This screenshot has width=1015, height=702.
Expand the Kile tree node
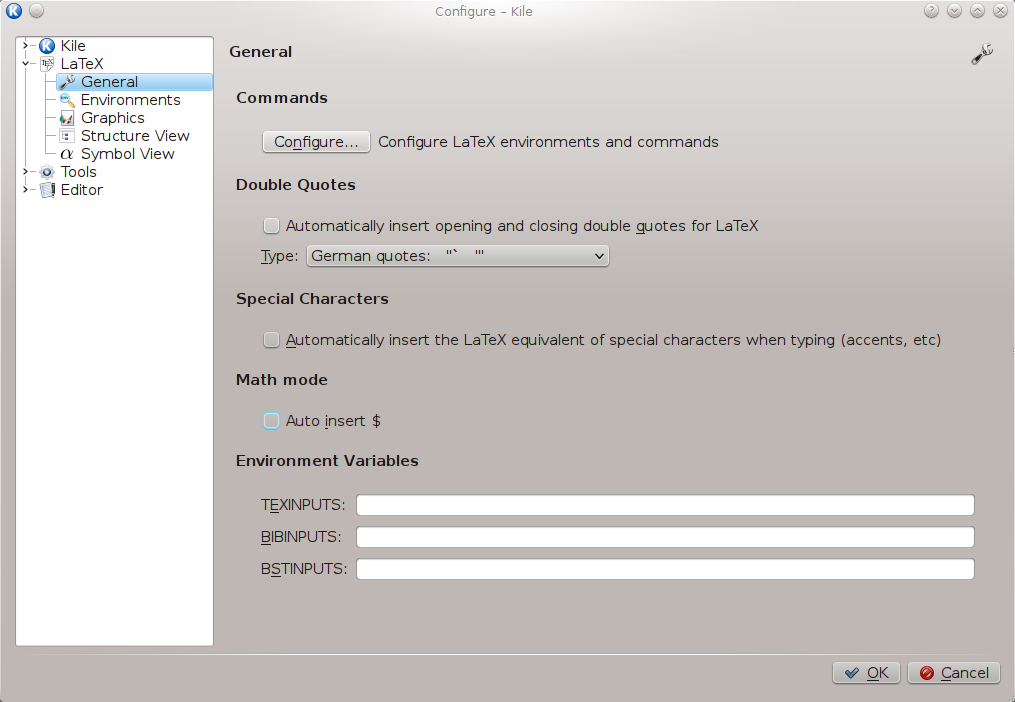25,45
